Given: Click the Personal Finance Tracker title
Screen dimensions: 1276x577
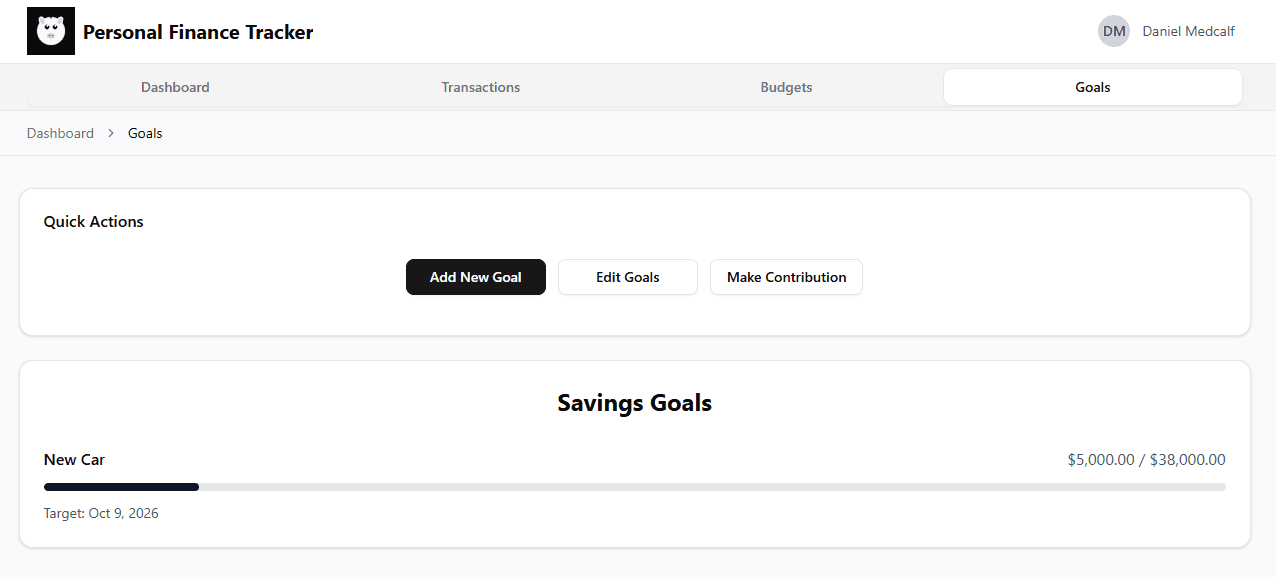Looking at the screenshot, I should (x=198, y=32).
